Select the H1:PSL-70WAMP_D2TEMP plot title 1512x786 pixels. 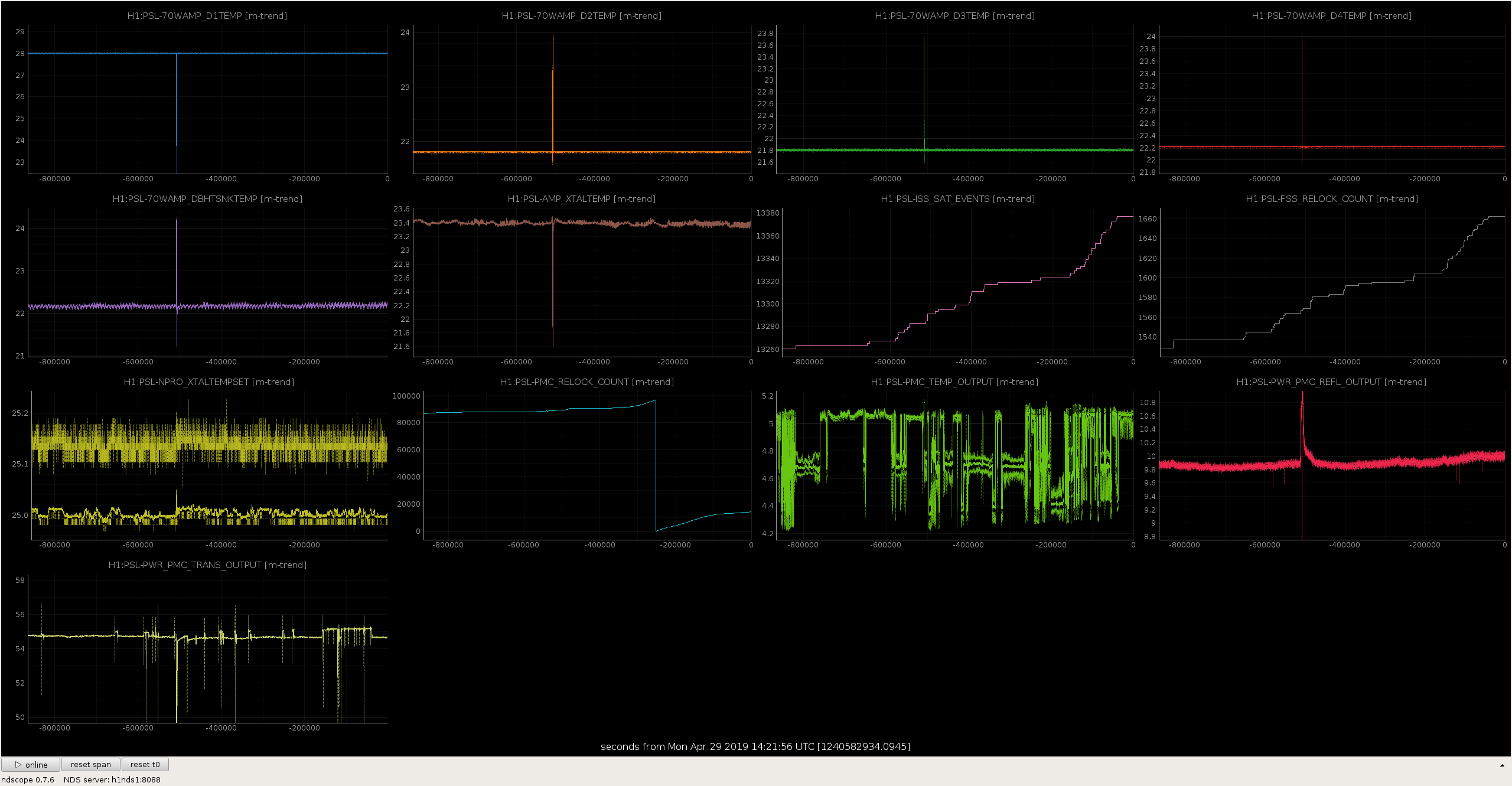pos(582,16)
